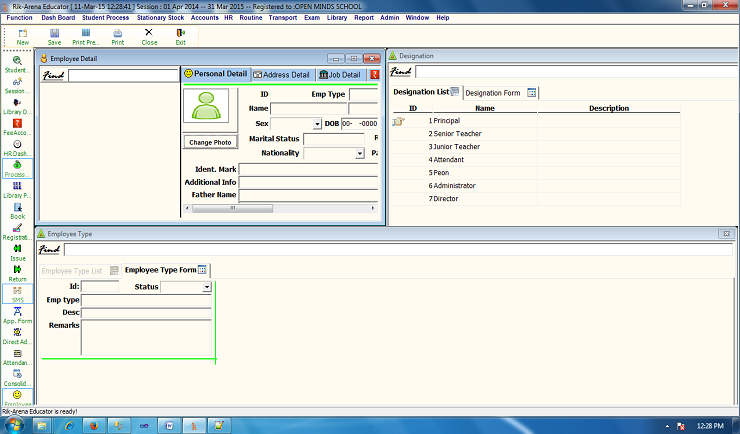The height and width of the screenshot is (434, 740).
Task: Expand the Status dropdown in Employee Type
Action: pos(207,287)
